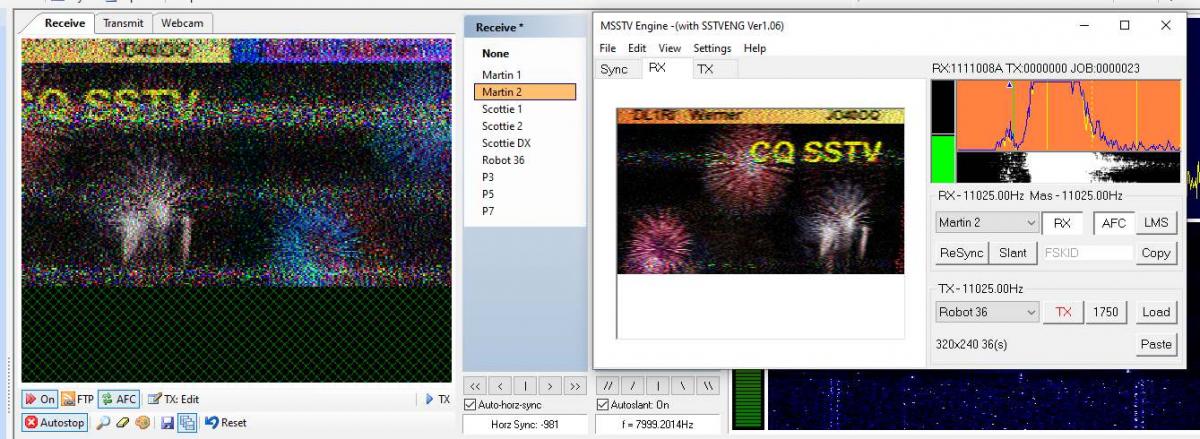The image size is (1200, 439).
Task: Click the copy images icon beside save
Action: click(187, 423)
